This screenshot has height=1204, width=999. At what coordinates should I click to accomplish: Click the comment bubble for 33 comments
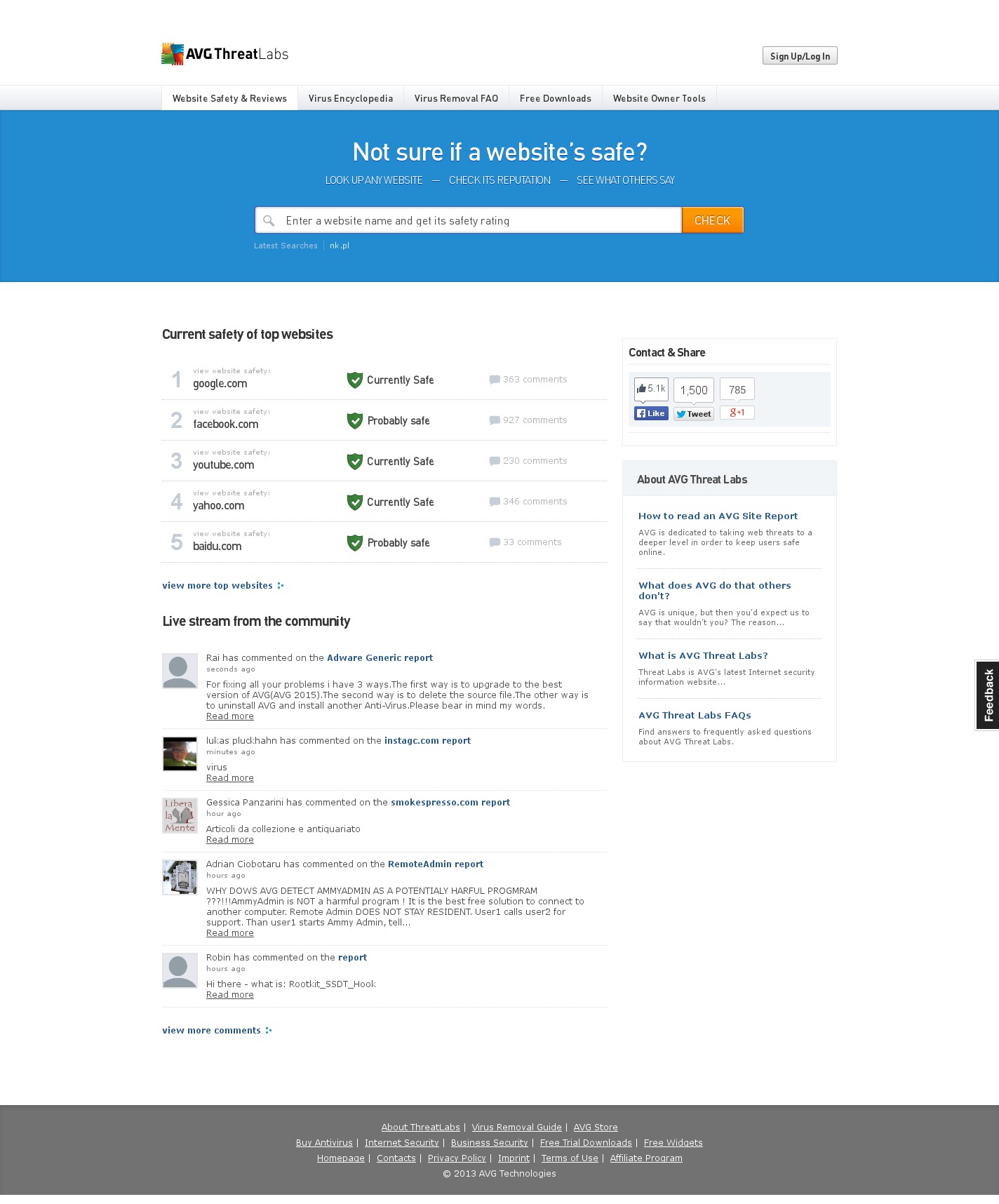[495, 542]
